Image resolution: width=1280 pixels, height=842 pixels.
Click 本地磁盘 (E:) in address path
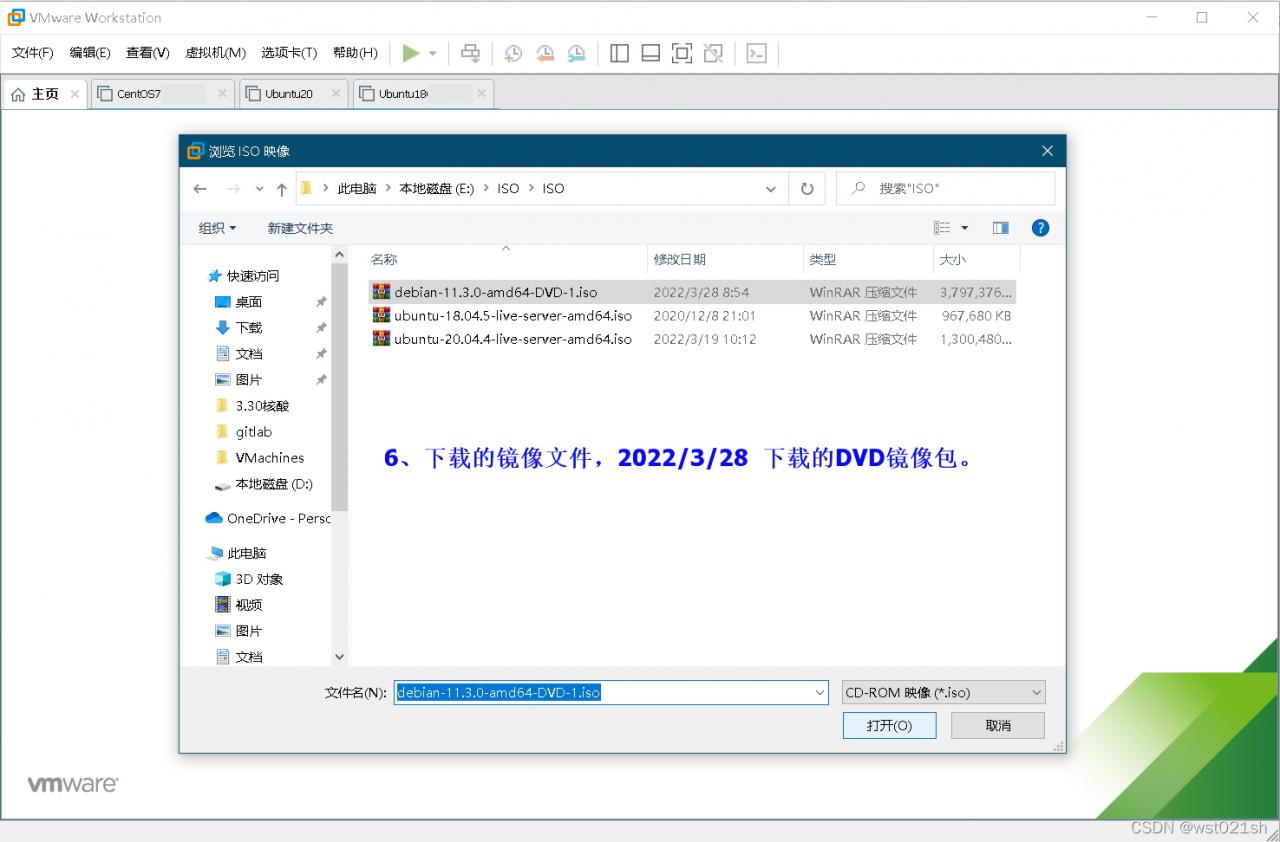437,188
